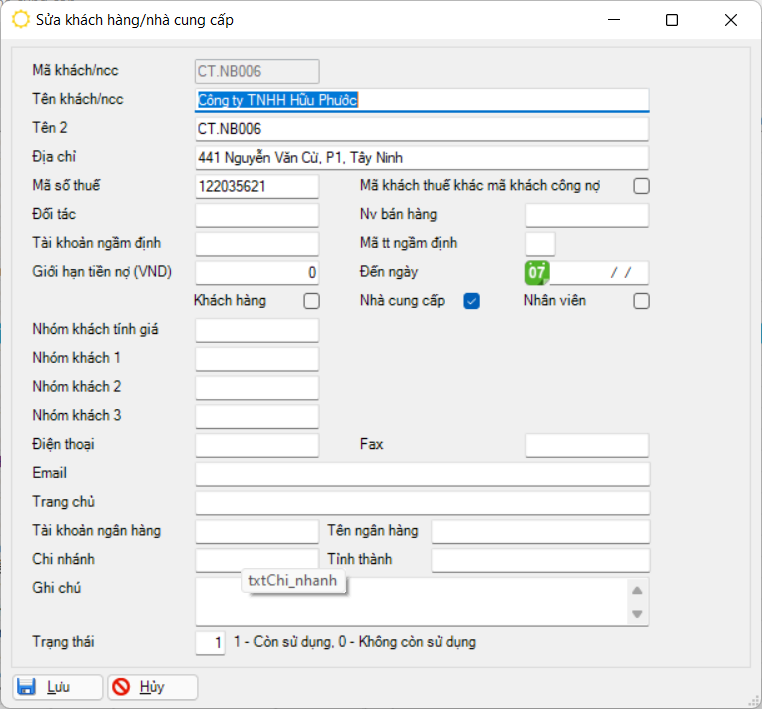
Task: Maximize the Sửa khách hàng window
Action: 672,20
